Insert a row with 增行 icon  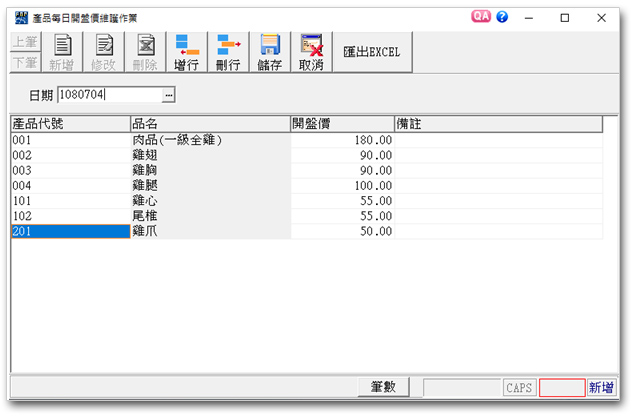[186, 52]
